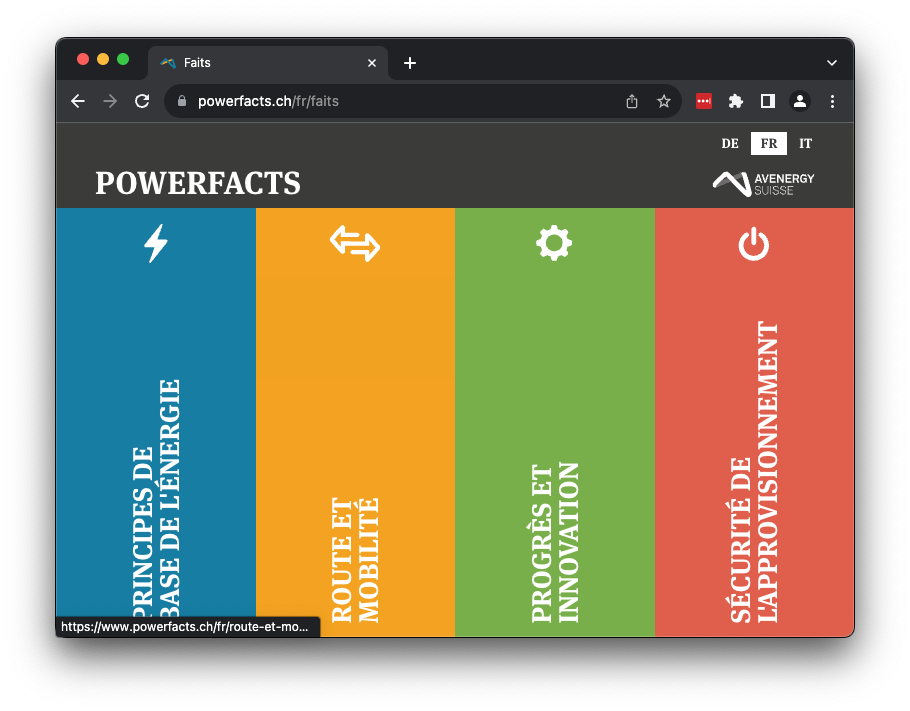This screenshot has height=711, width=910.
Task: Click the powerfacts.ch address bar
Action: click(x=400, y=101)
